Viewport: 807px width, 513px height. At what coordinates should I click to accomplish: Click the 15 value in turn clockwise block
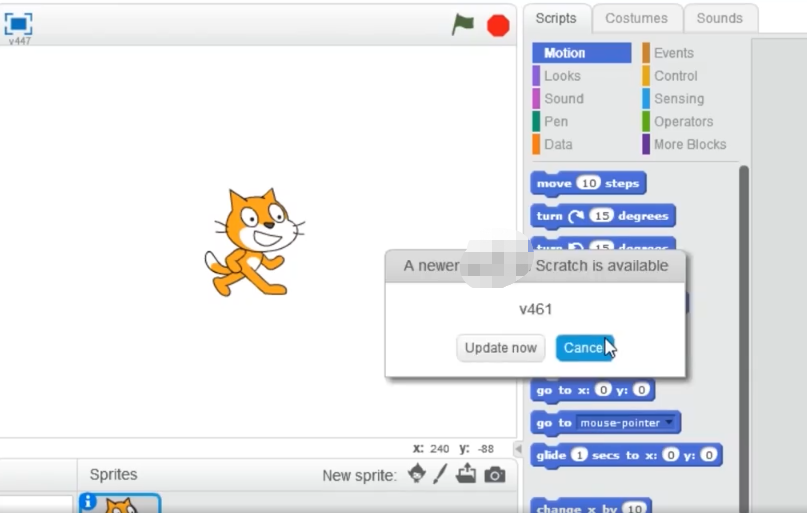coord(602,216)
